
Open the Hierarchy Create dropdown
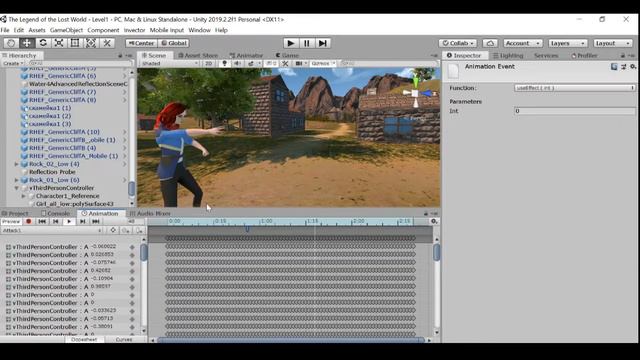pos(13,64)
